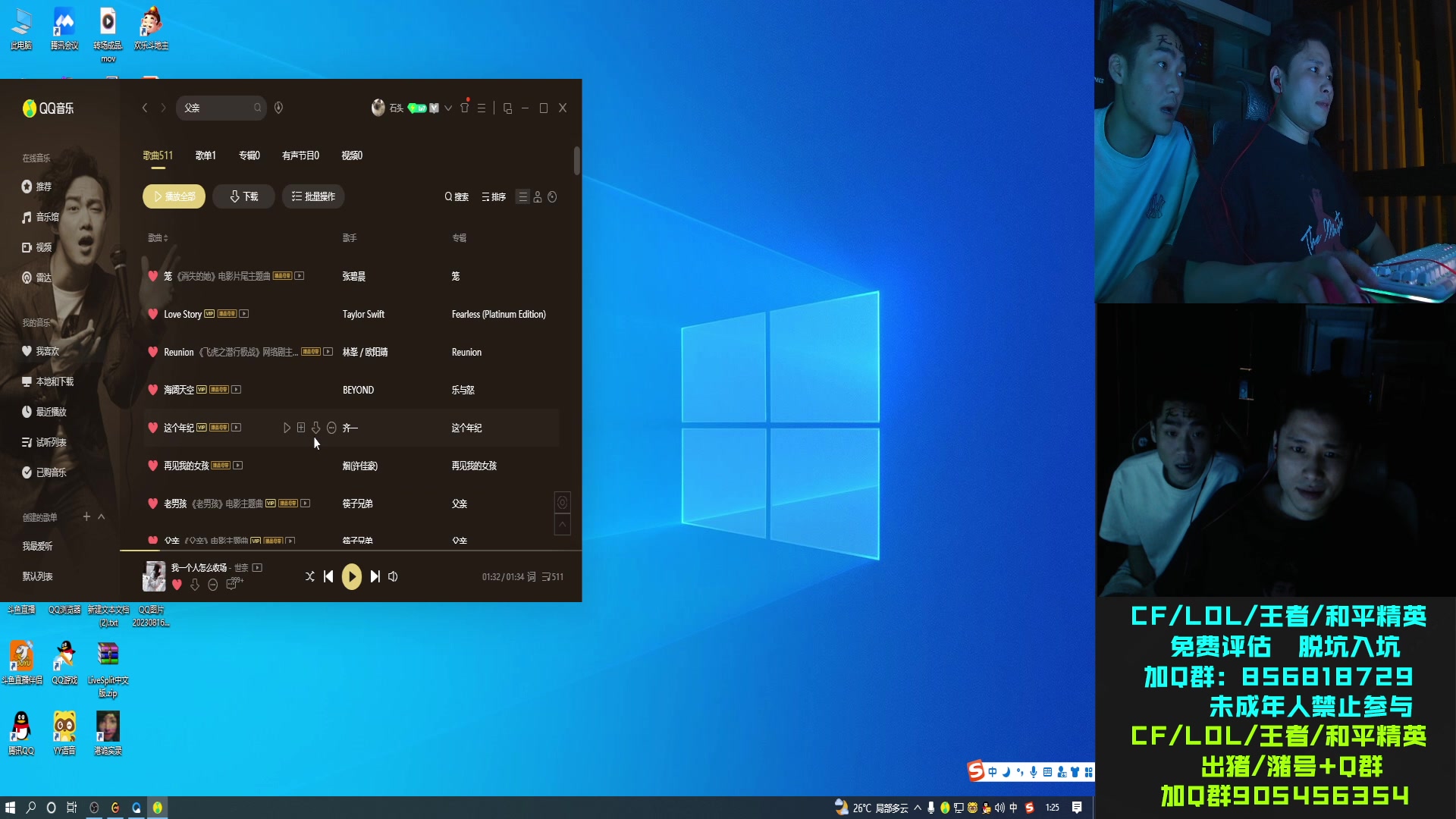Screen dimensions: 1456x819
Task: Open the mini player mode icon
Action: [x=507, y=108]
